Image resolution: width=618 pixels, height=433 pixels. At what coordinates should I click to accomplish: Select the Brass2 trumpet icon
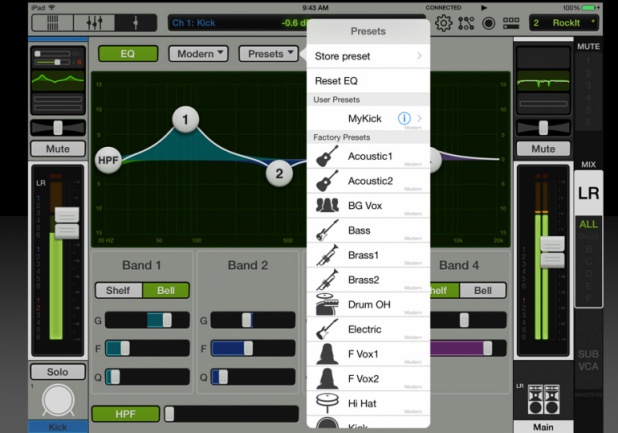(x=327, y=280)
